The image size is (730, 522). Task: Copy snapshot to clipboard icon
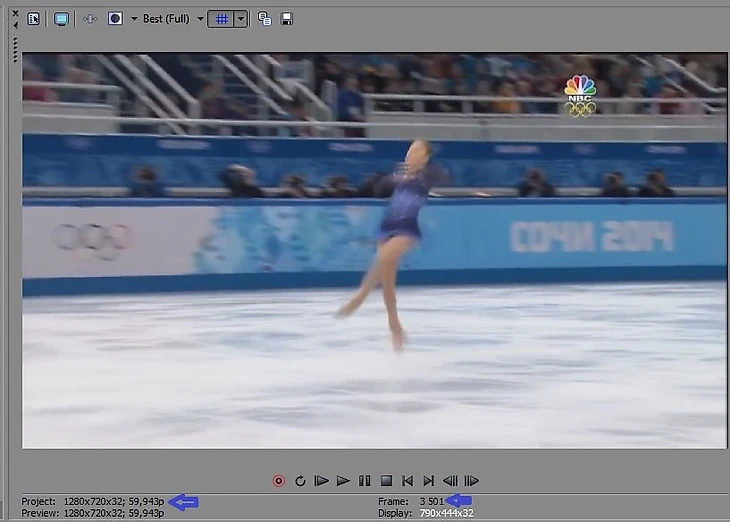click(265, 19)
